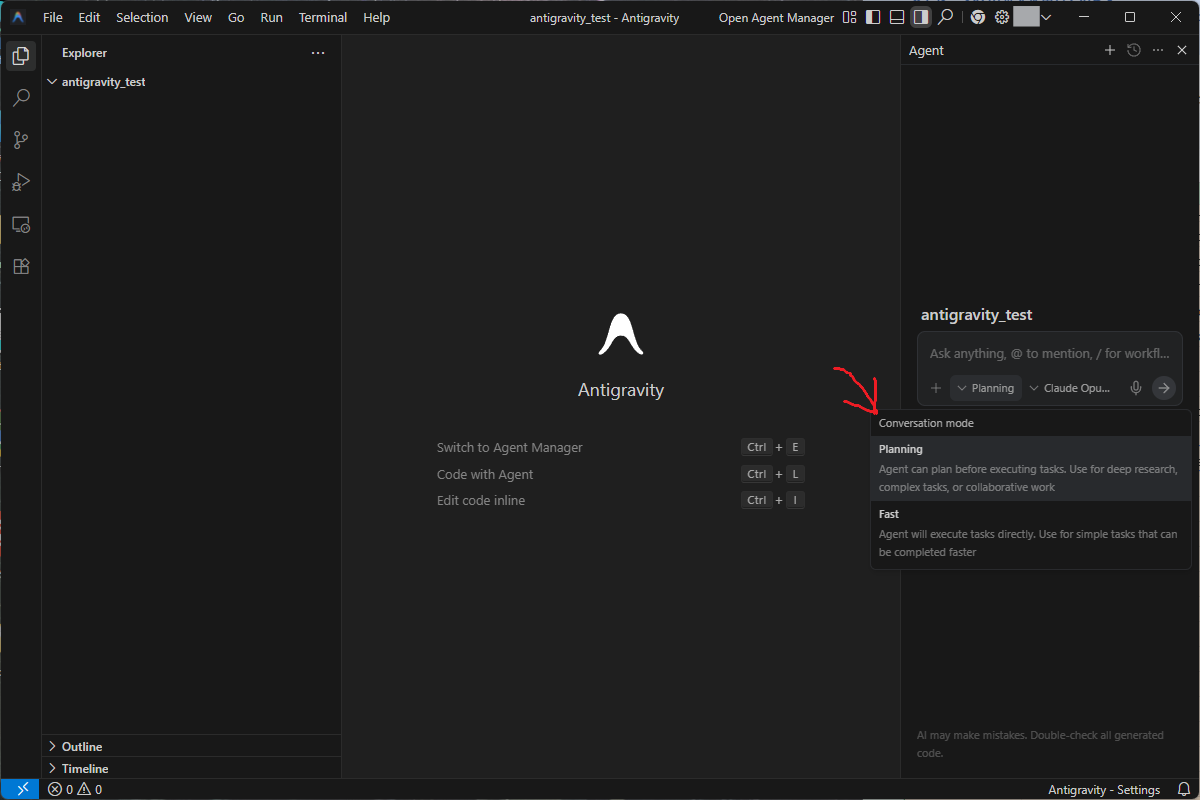Close the Agent panel
The image size is (1200, 800).
pos(1182,50)
